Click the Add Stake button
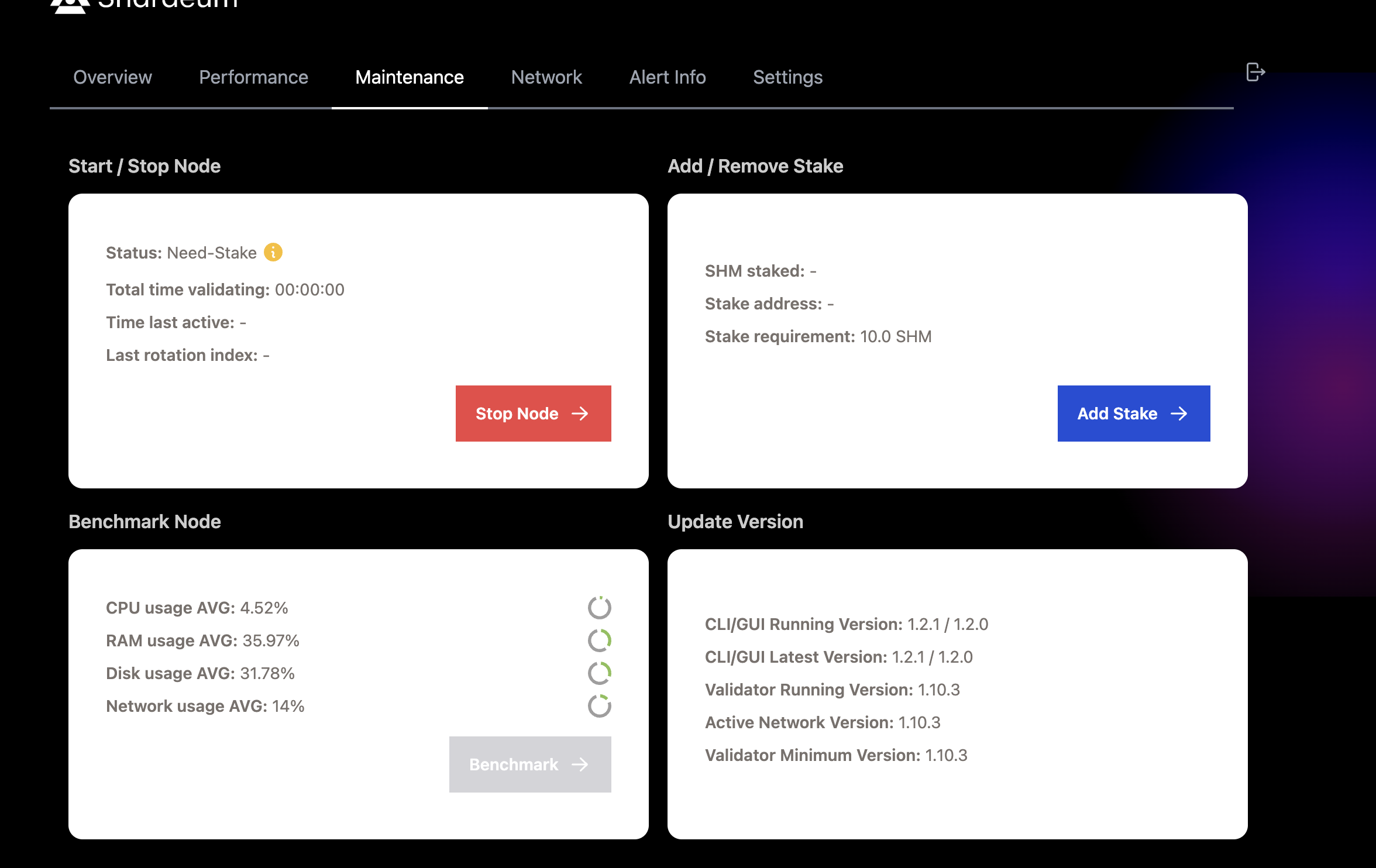Image resolution: width=1376 pixels, height=868 pixels. [x=1134, y=414]
